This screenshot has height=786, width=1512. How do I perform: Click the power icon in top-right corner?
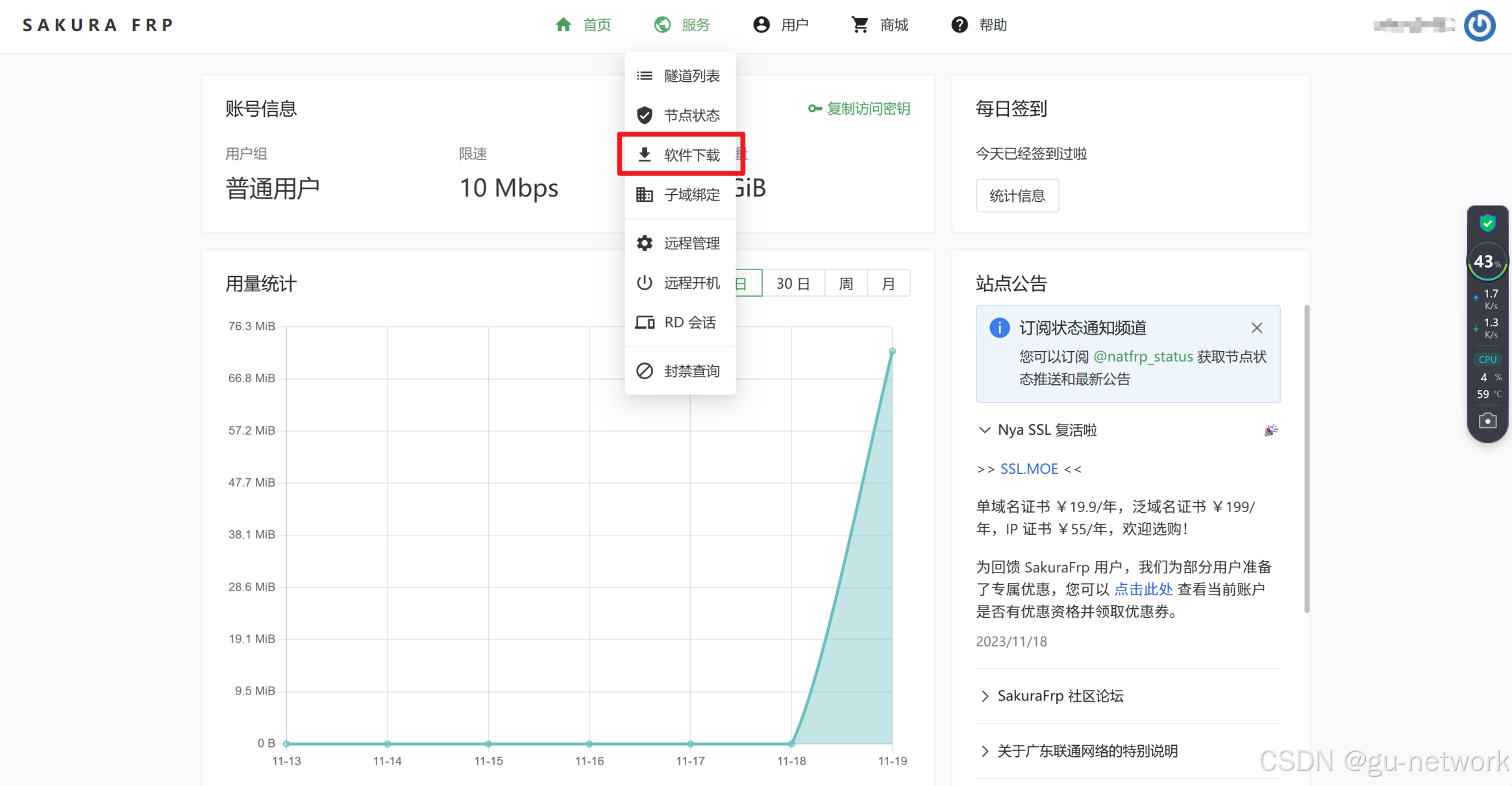pyautogui.click(x=1480, y=25)
